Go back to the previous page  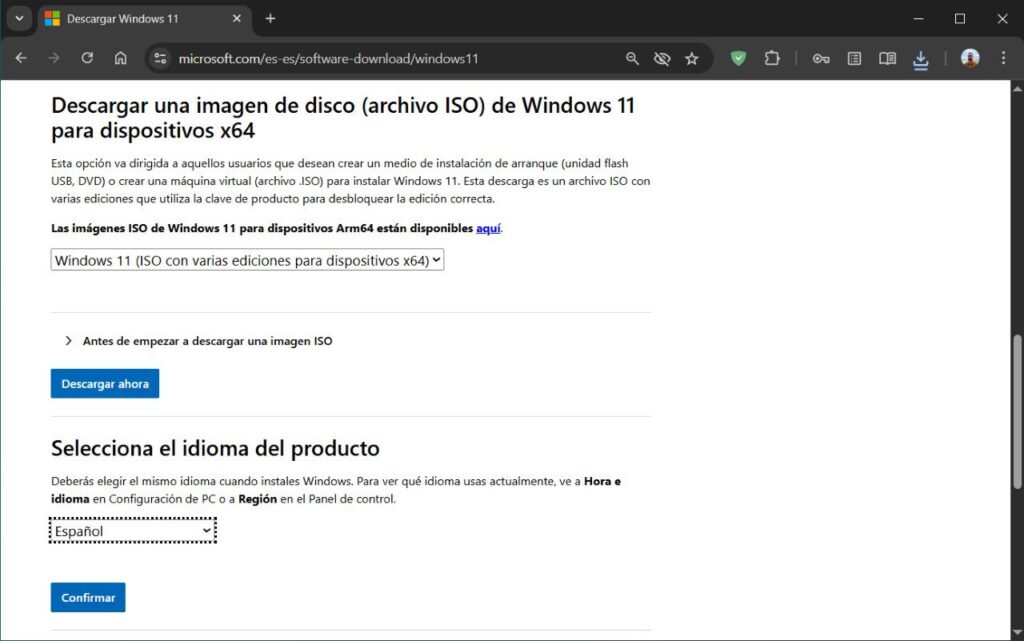pyautogui.click(x=21, y=58)
